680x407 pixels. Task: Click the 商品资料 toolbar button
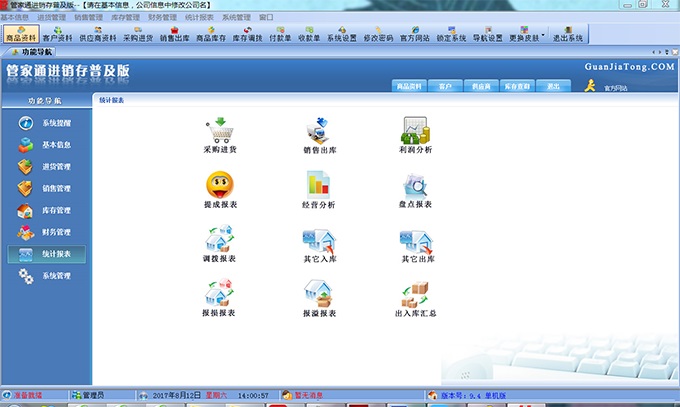point(21,34)
